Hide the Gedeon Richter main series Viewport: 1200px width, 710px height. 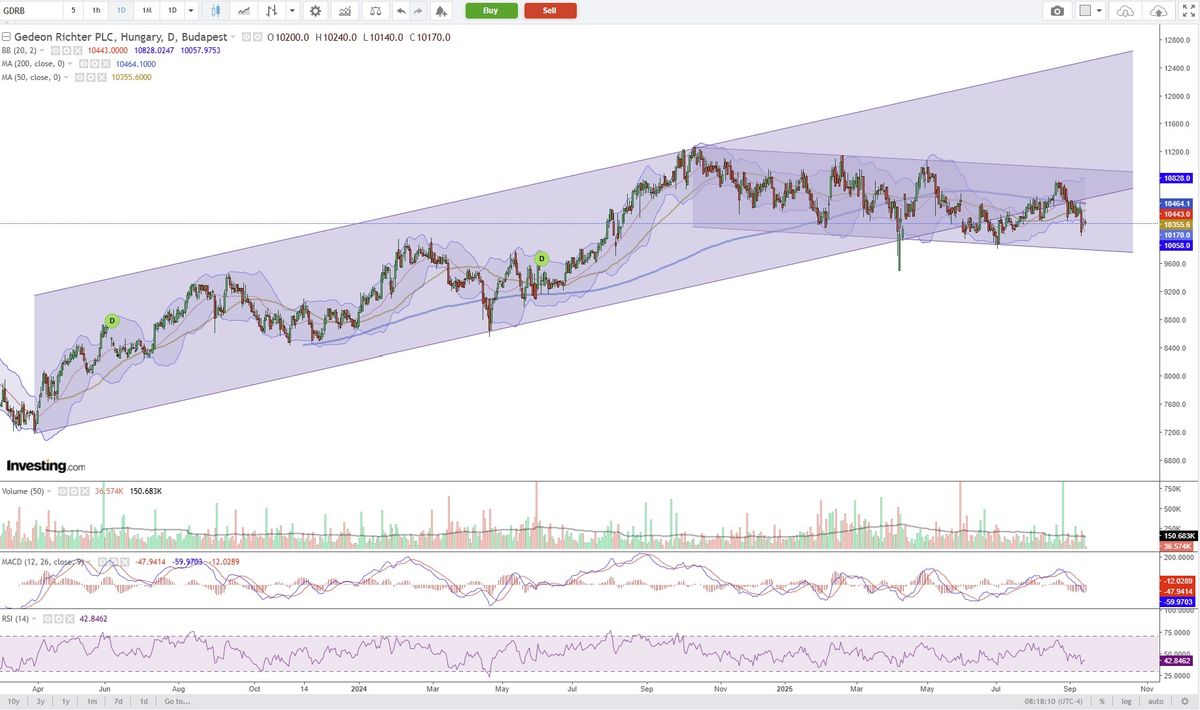pyautogui.click(x=247, y=38)
